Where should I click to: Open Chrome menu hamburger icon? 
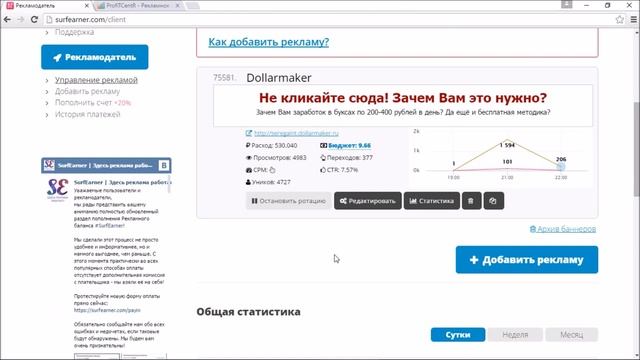(633, 19)
